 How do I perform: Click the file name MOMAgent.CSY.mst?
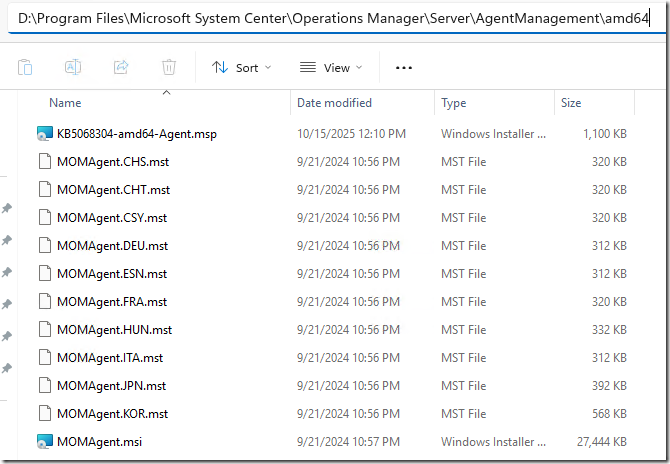click(112, 218)
